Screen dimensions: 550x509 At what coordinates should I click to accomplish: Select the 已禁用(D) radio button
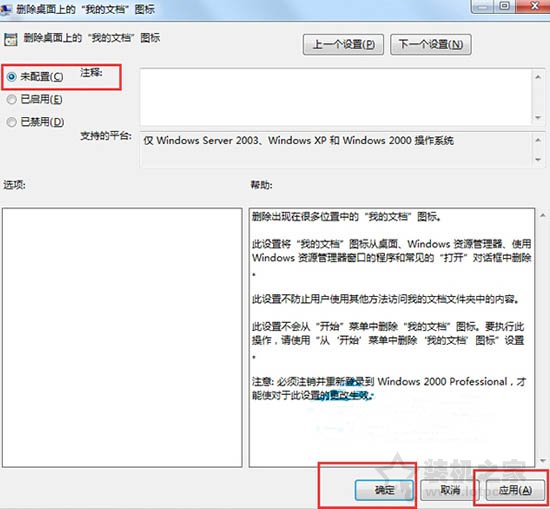12,122
